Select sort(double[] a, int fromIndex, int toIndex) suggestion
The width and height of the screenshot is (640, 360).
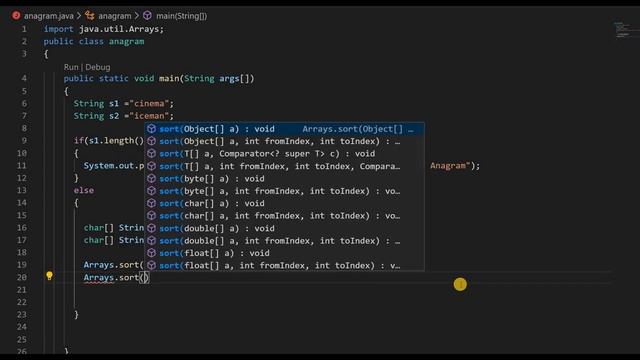pyautogui.click(x=284, y=240)
